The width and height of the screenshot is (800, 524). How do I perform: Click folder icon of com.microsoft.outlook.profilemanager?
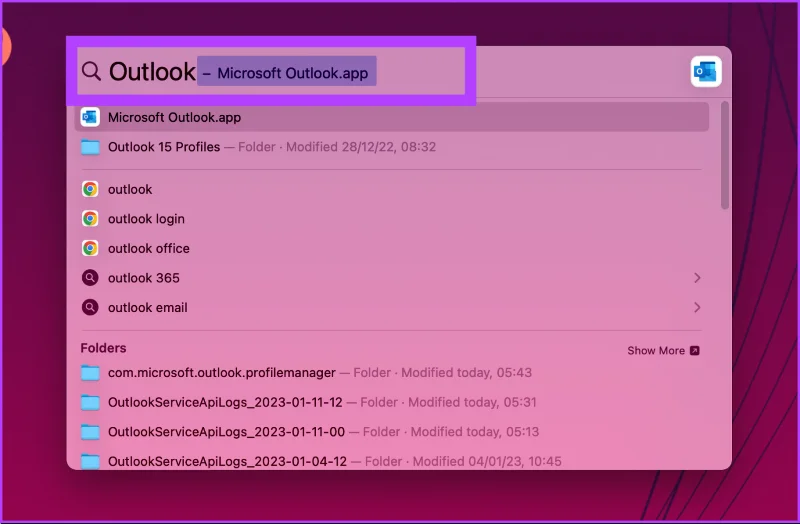click(x=90, y=373)
